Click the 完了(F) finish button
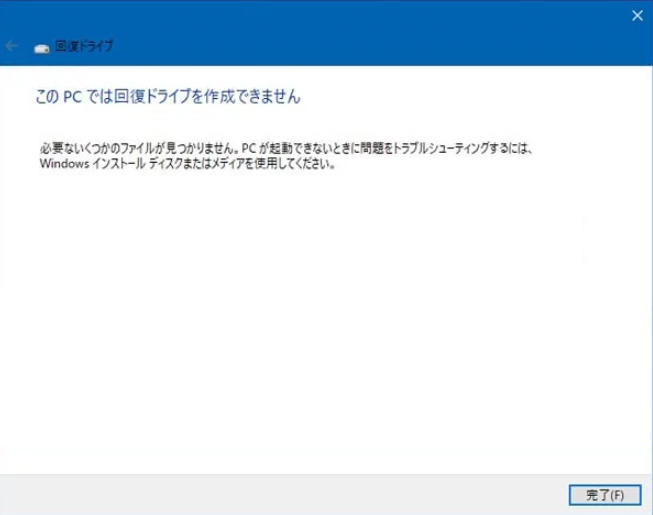Image resolution: width=653 pixels, height=515 pixels. (605, 495)
